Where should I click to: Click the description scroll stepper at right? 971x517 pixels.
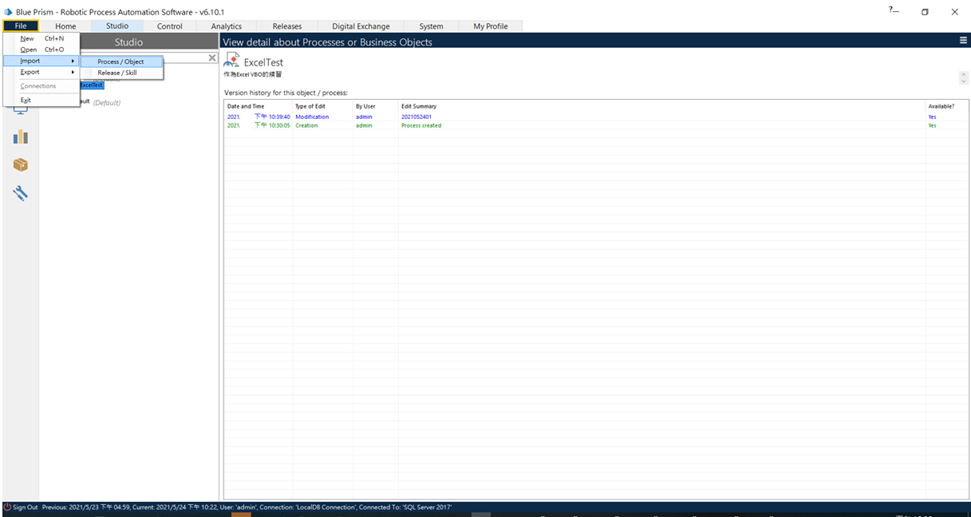tap(963, 78)
